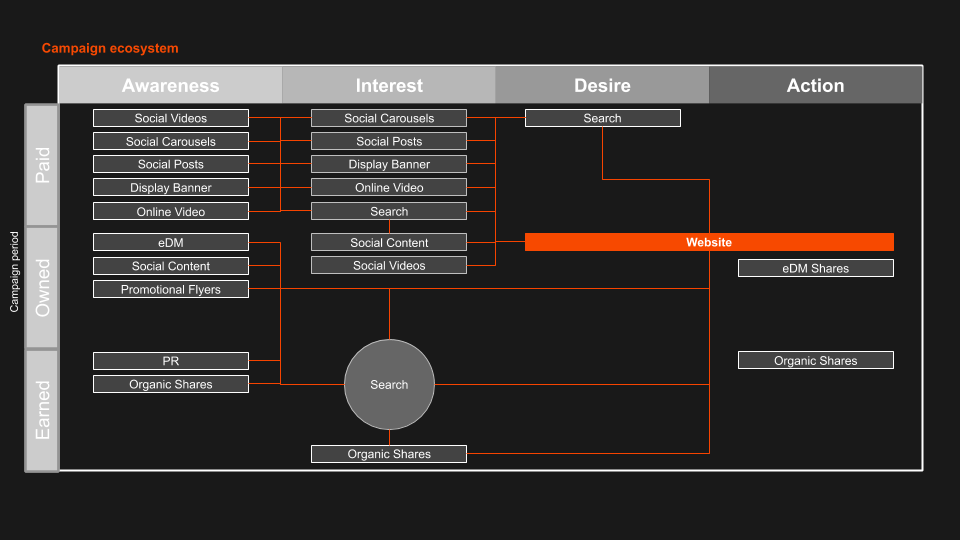The image size is (960, 540).
Task: Select Social Posts box under Awareness
Action: [x=171, y=164]
